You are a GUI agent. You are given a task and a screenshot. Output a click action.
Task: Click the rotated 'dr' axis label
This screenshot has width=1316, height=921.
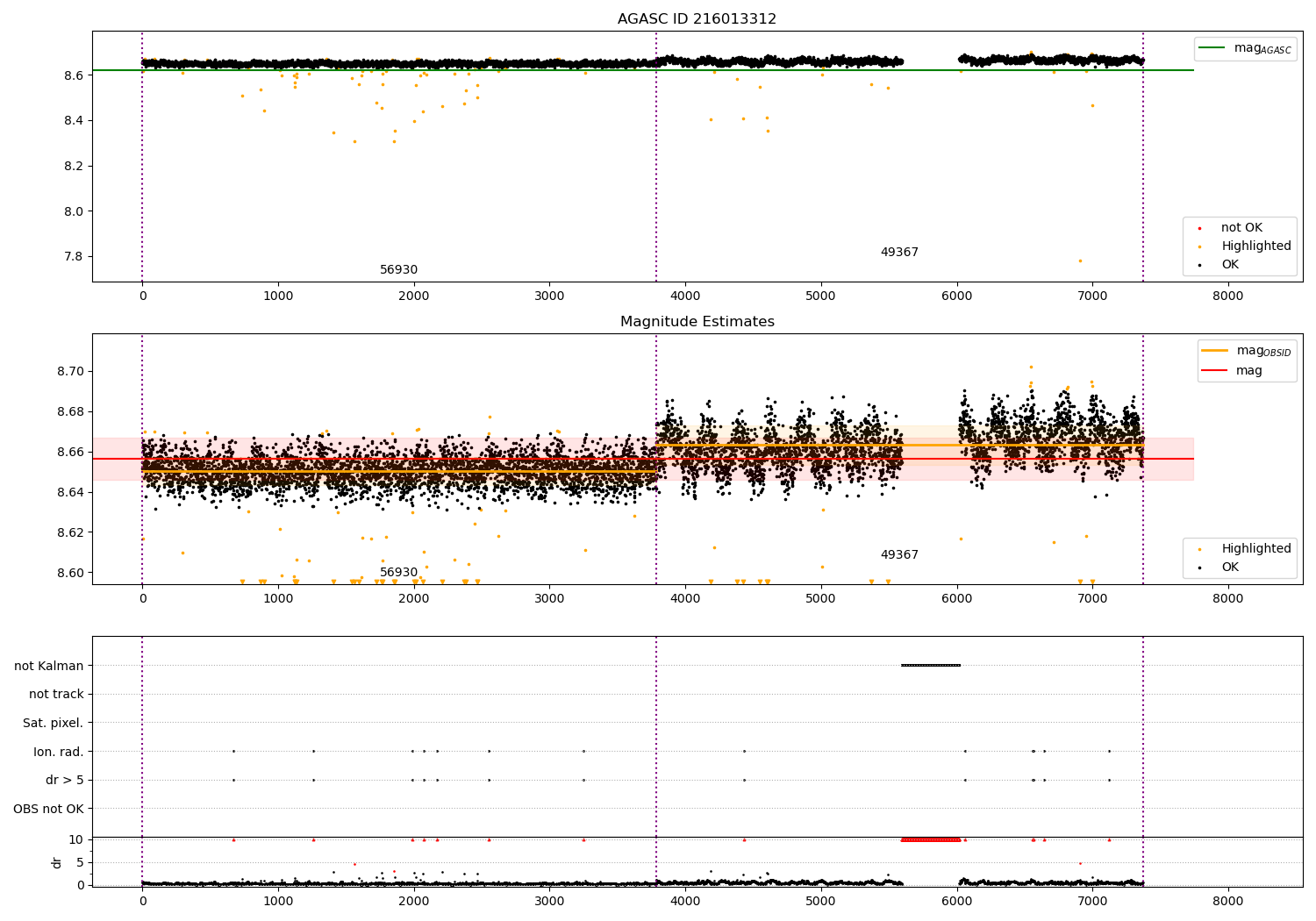coord(57,862)
